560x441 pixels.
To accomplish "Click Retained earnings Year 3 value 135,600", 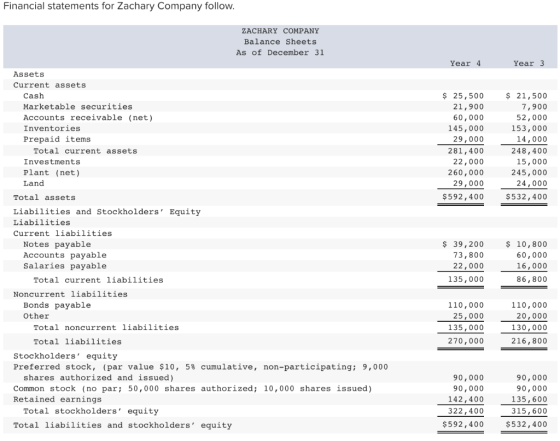I will coord(529,399).
